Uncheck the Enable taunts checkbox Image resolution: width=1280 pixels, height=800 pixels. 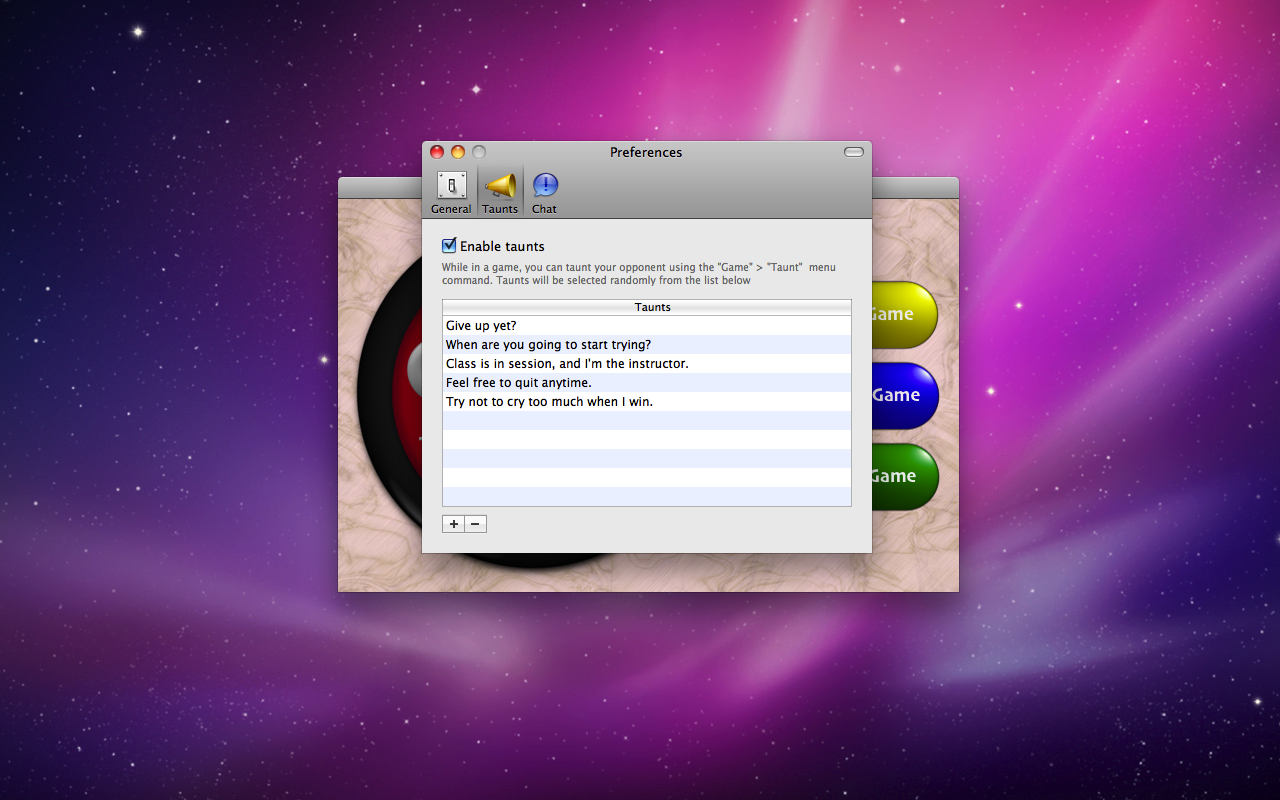tap(450, 246)
